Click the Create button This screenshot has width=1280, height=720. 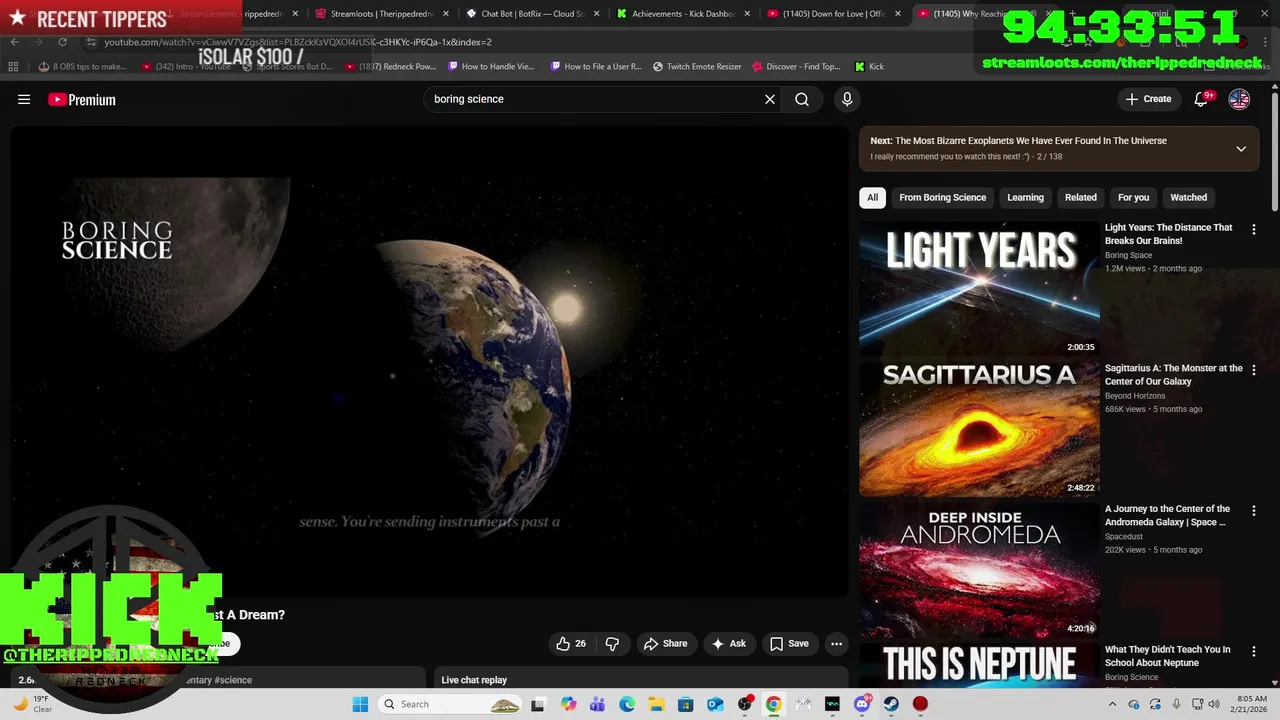[x=1148, y=99]
